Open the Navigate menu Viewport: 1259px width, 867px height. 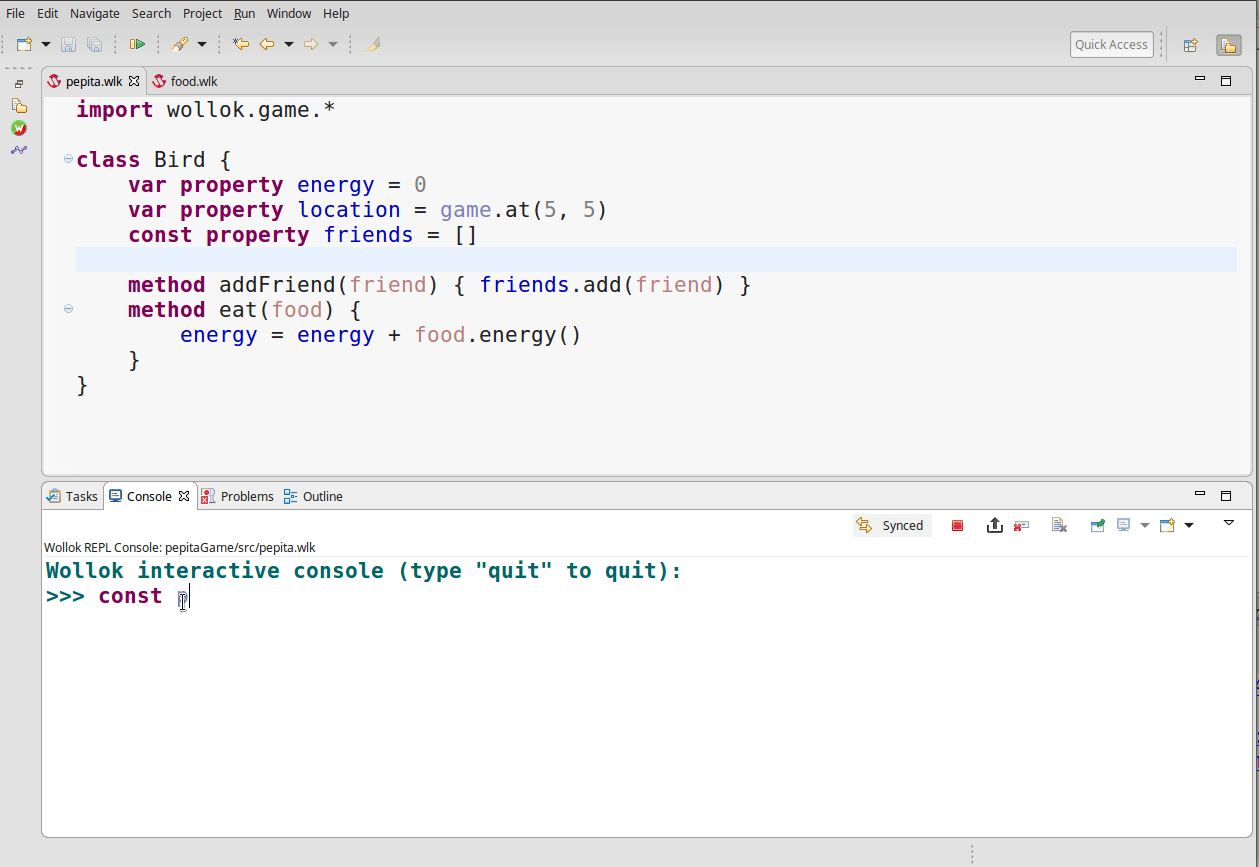(x=95, y=13)
